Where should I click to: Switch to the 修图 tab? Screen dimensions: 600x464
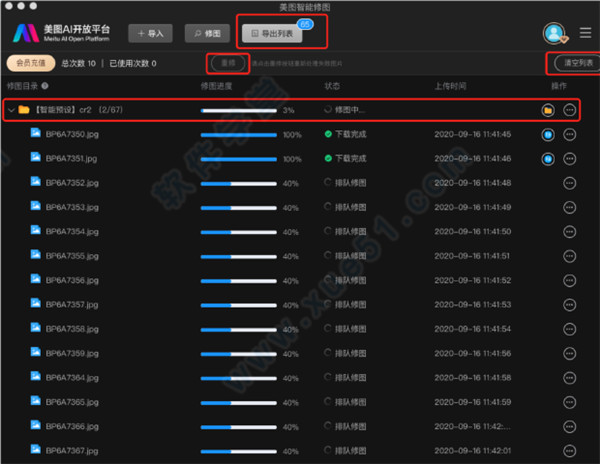coord(207,34)
